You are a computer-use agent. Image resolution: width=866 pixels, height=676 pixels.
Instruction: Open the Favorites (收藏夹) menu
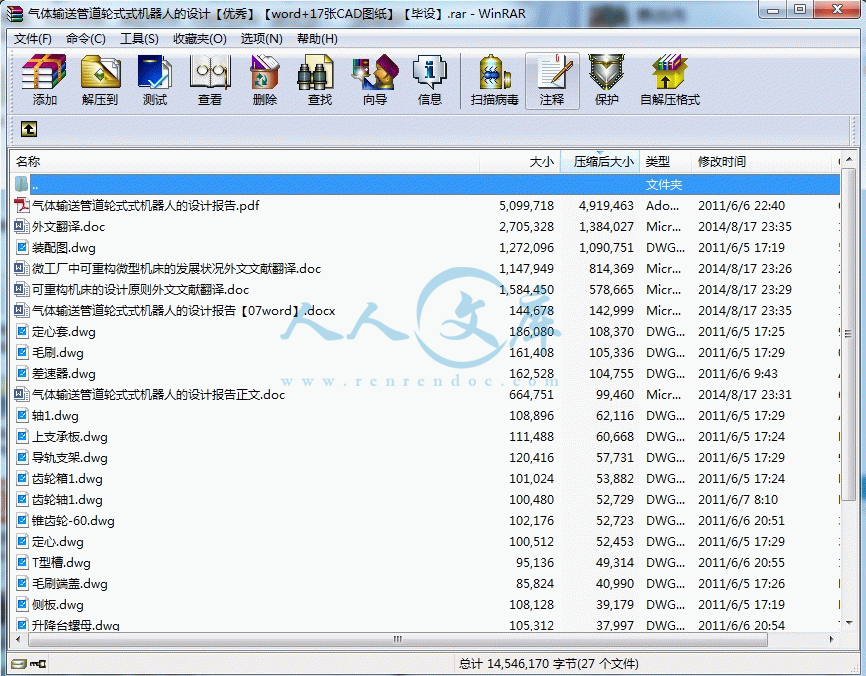point(200,39)
